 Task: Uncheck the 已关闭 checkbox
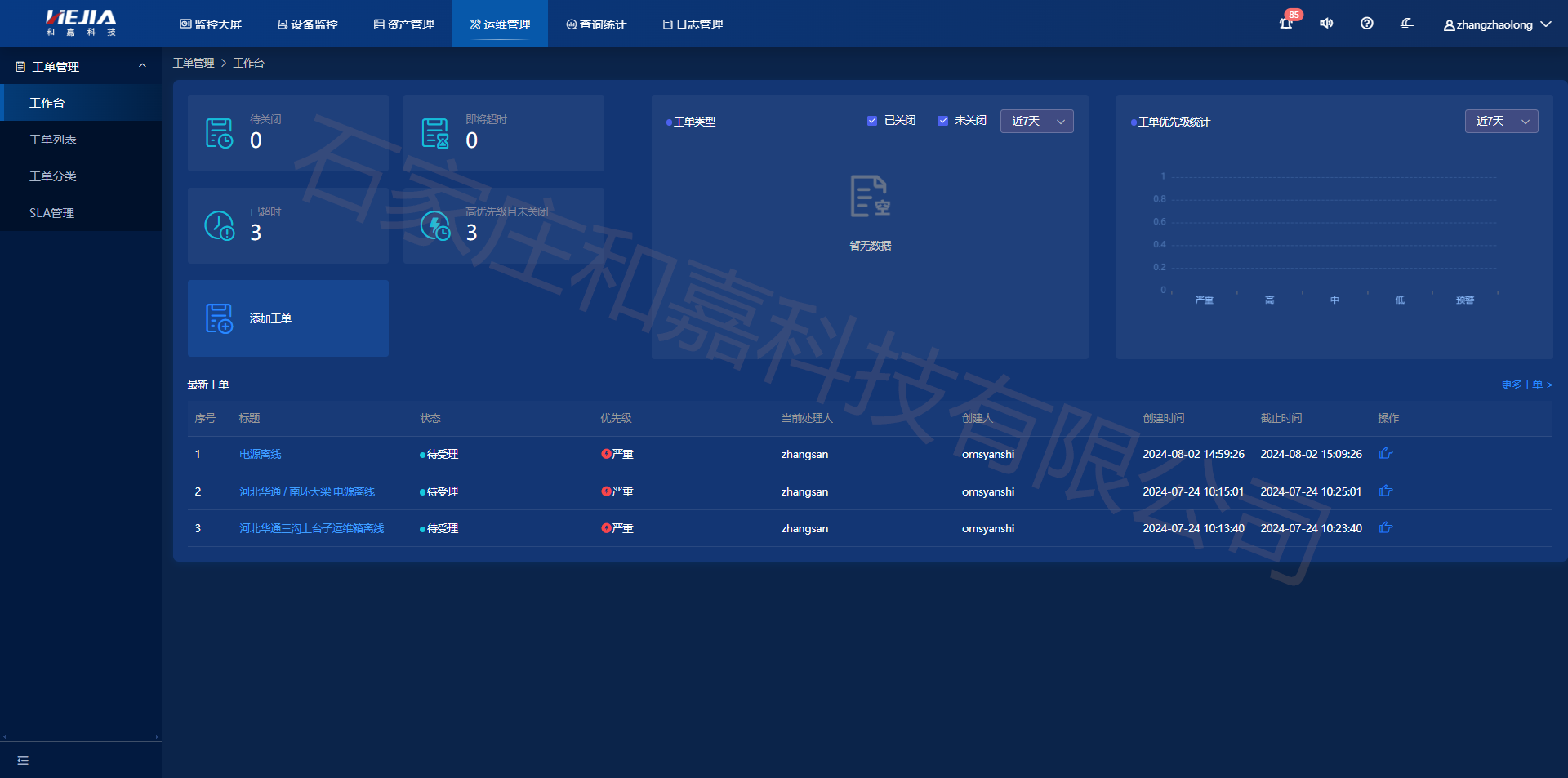[872, 121]
